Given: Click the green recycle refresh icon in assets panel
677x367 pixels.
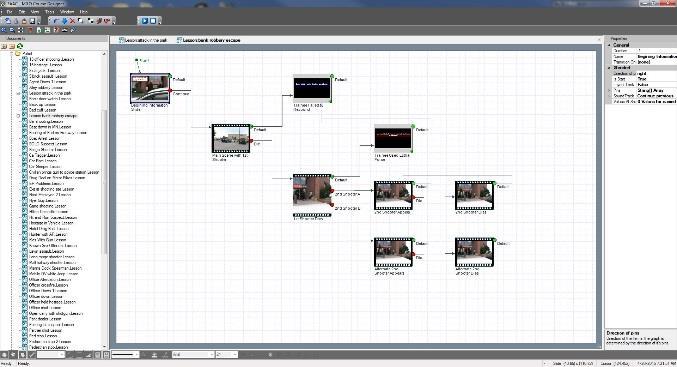Looking at the screenshot, I should tap(20, 46).
